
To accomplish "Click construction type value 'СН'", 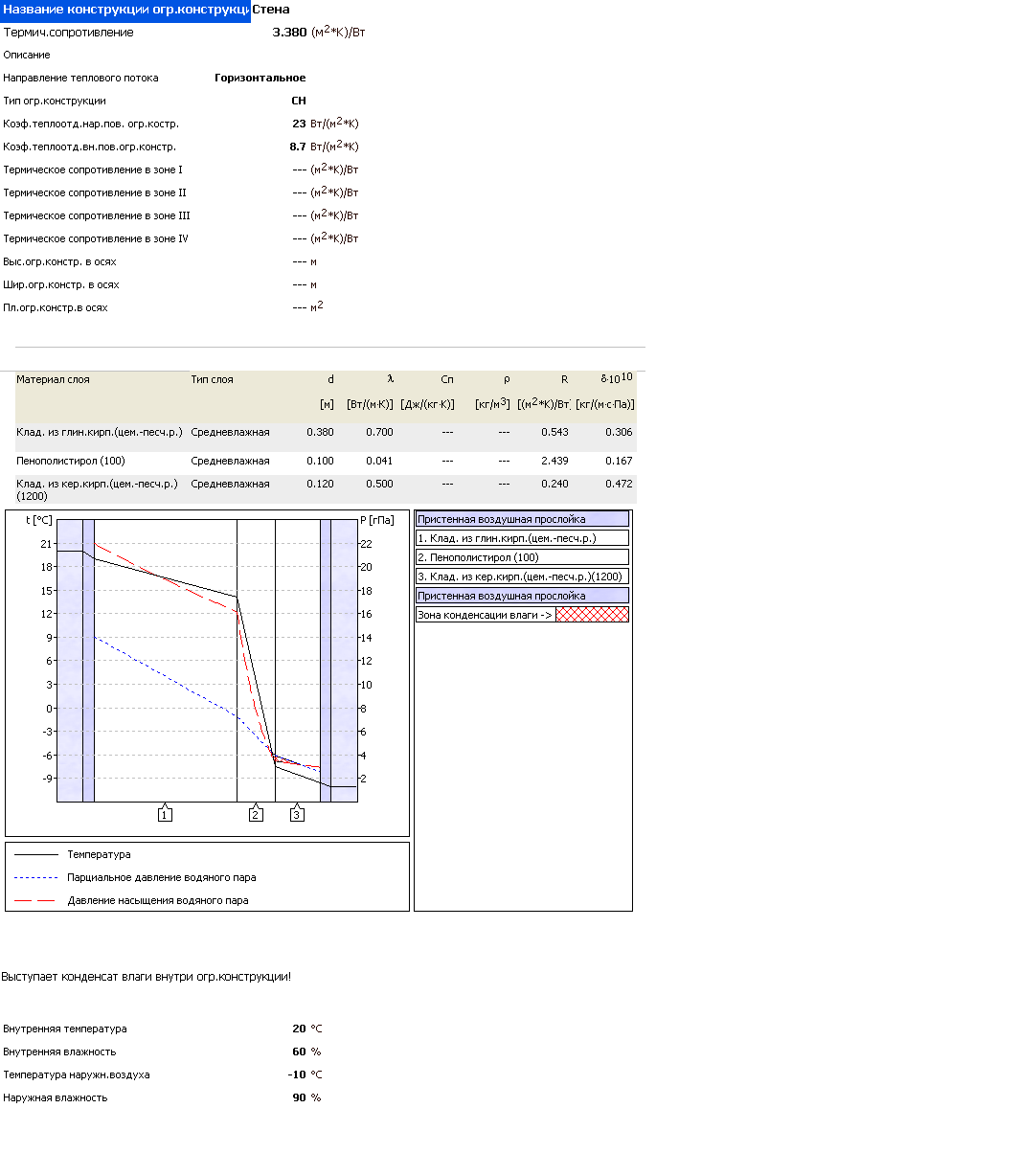I will tap(299, 101).
